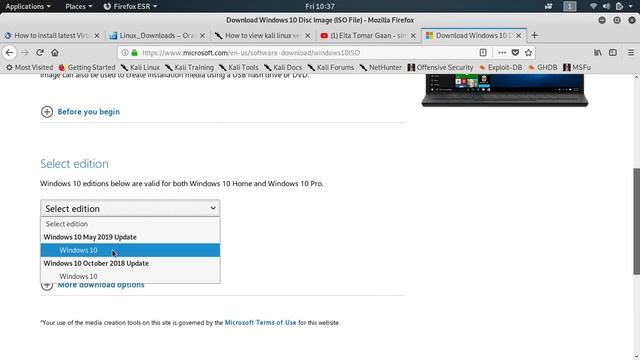Screen dimensions: 640x360
Task: Close the Eita Tomar Gaan tab
Action: pyautogui.click(x=413, y=36)
